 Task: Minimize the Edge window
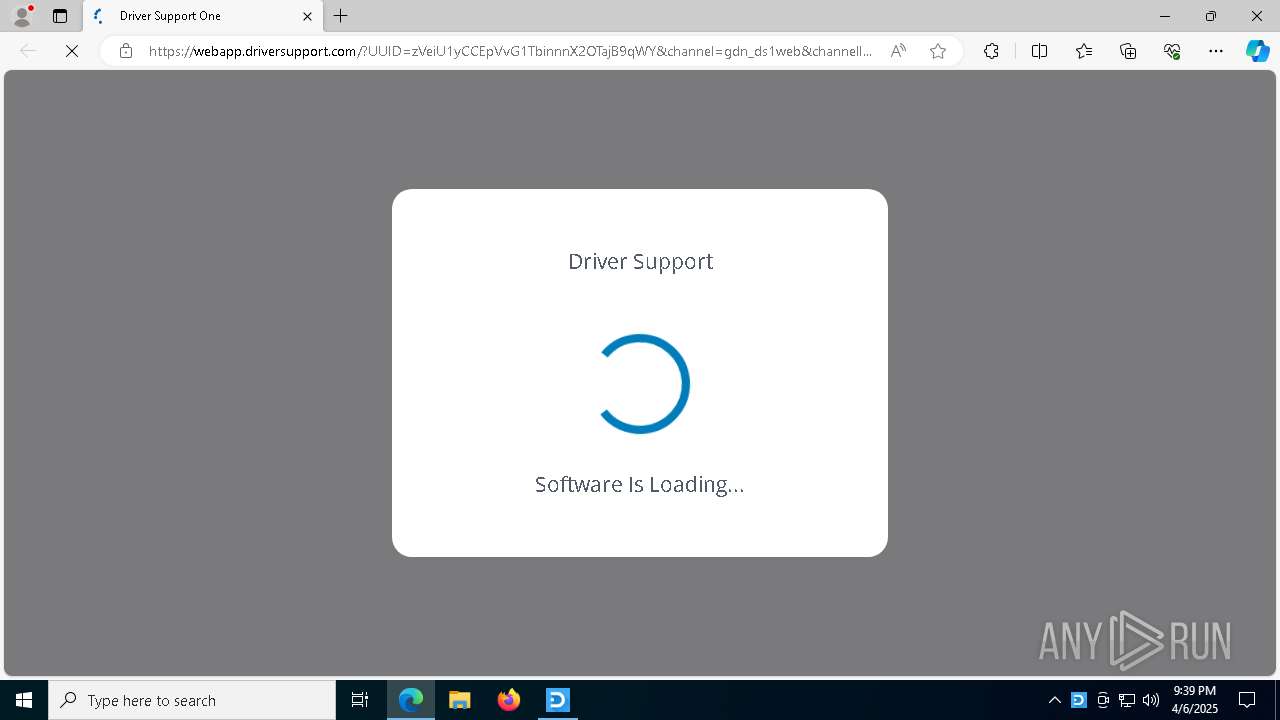1165,16
